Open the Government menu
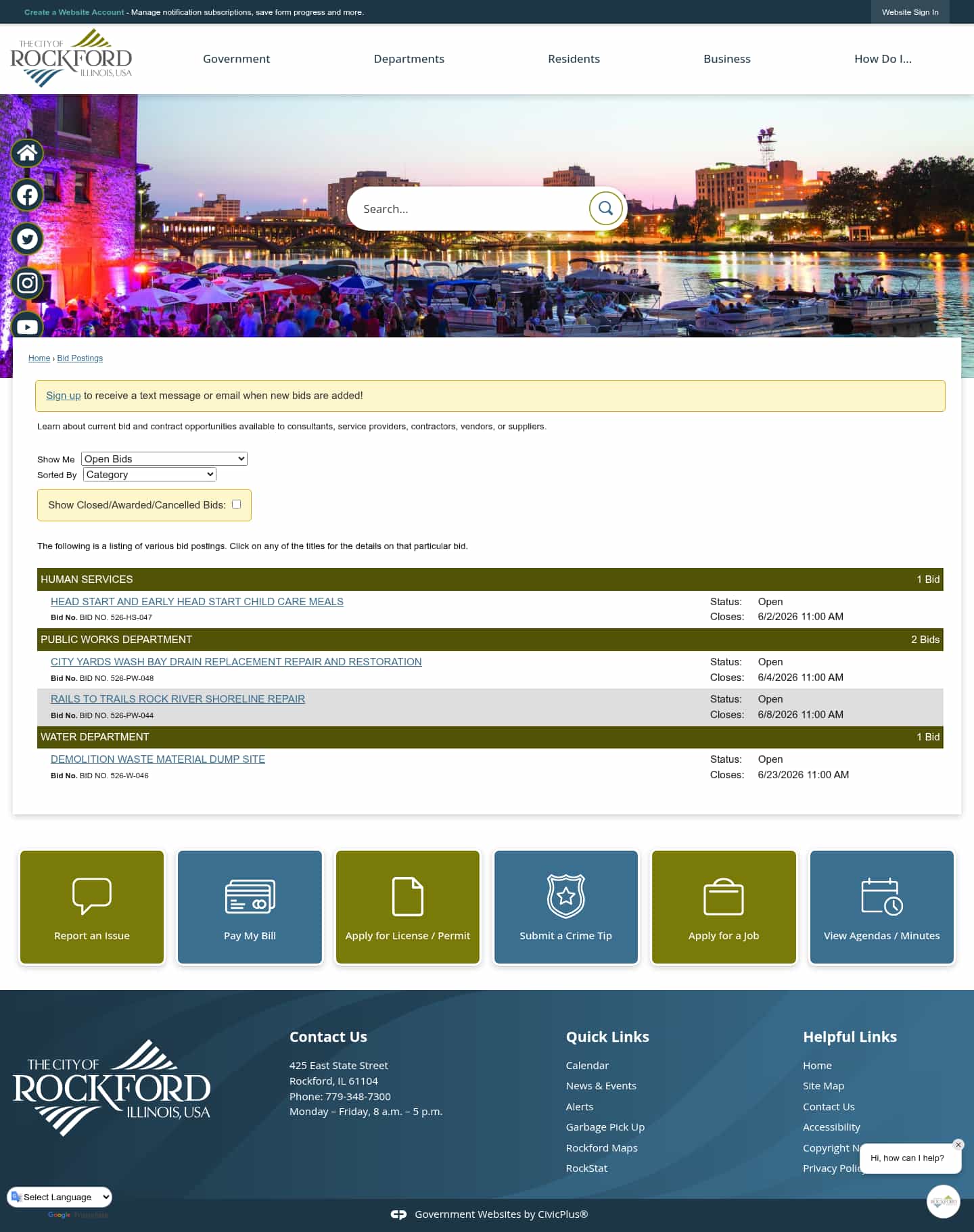Viewport: 974px width, 1232px height. pyautogui.click(x=236, y=59)
